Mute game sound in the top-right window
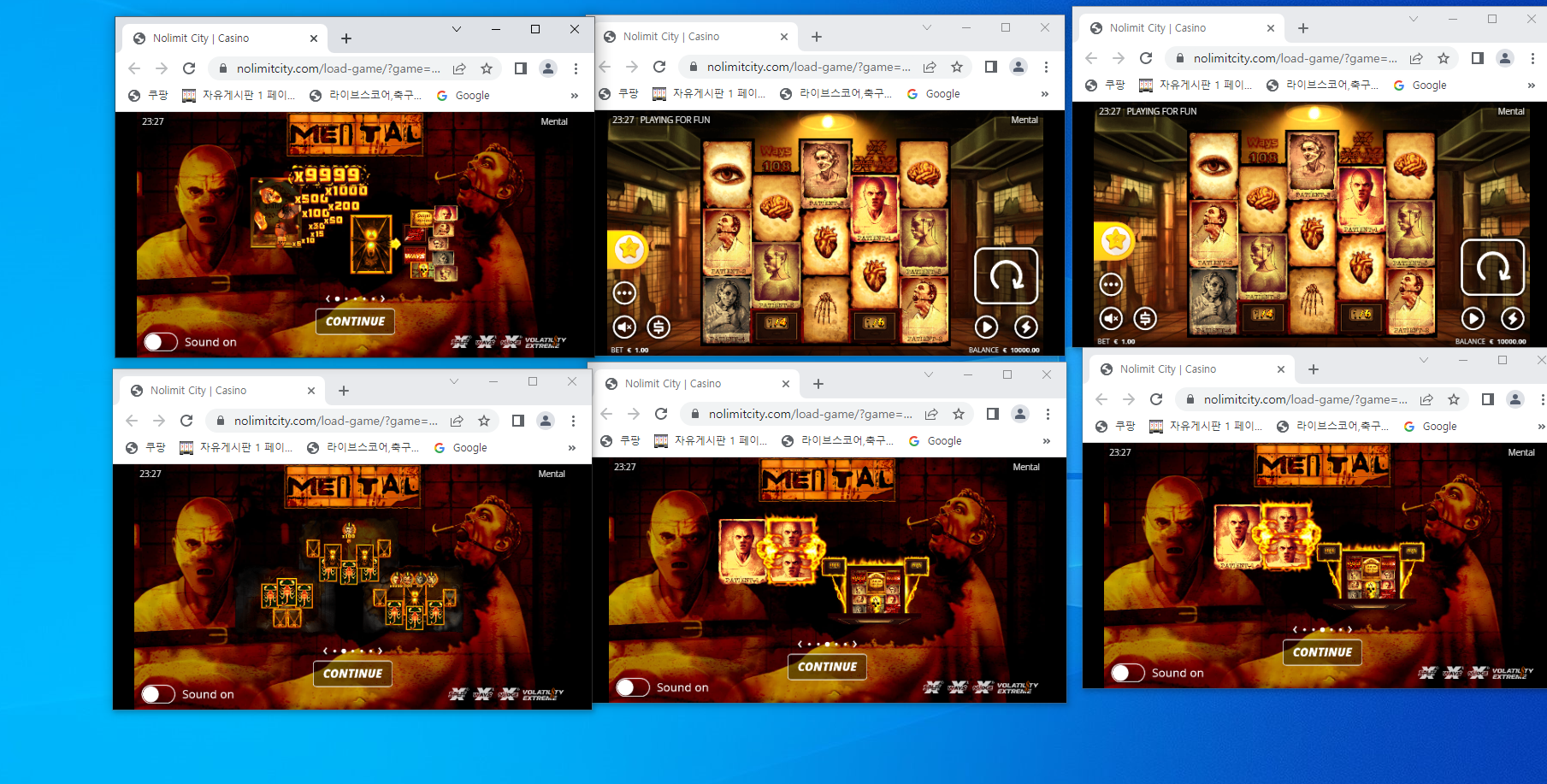The width and height of the screenshot is (1547, 784). click(1111, 318)
